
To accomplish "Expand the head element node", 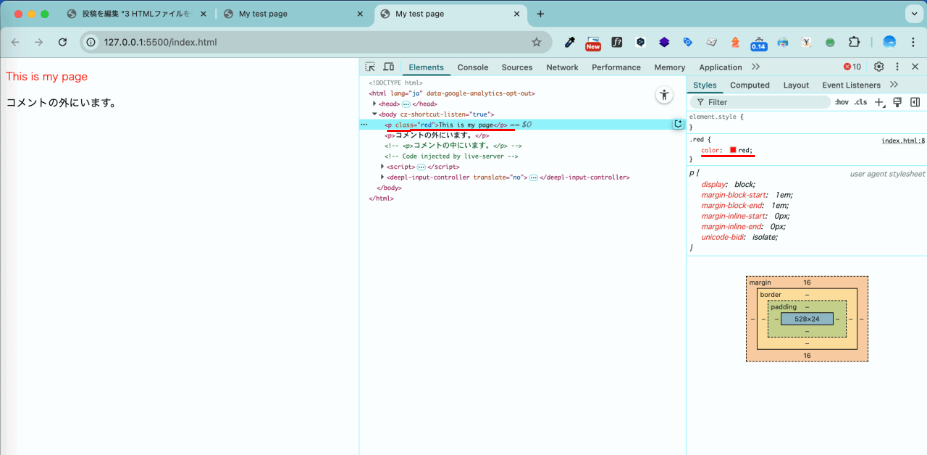I will [x=374, y=104].
